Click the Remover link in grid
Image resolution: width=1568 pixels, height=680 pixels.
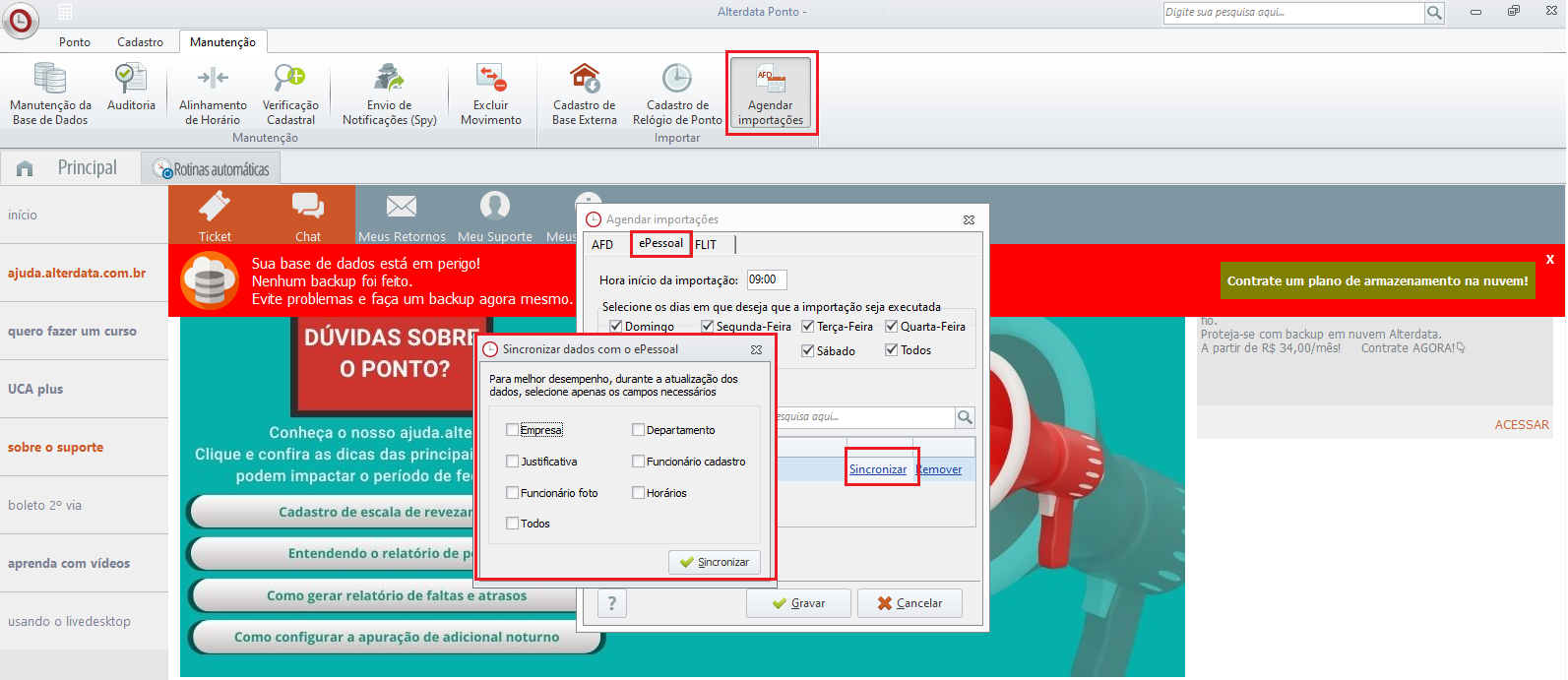(x=939, y=469)
